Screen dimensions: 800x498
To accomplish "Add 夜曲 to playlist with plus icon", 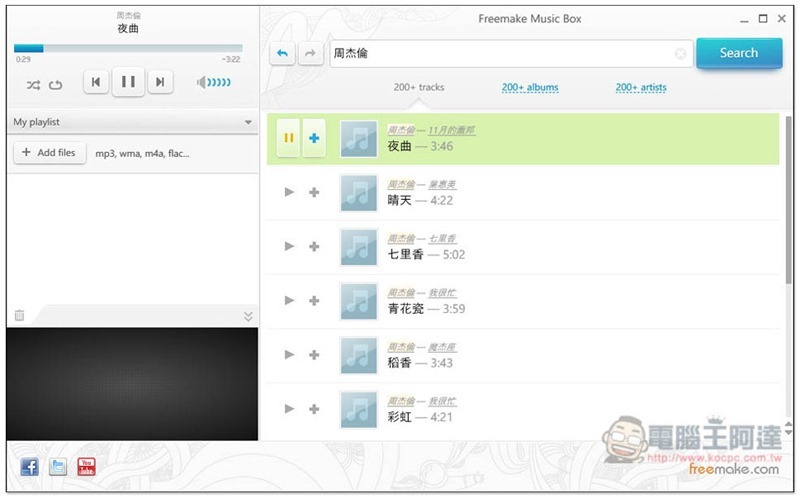I will tap(313, 139).
